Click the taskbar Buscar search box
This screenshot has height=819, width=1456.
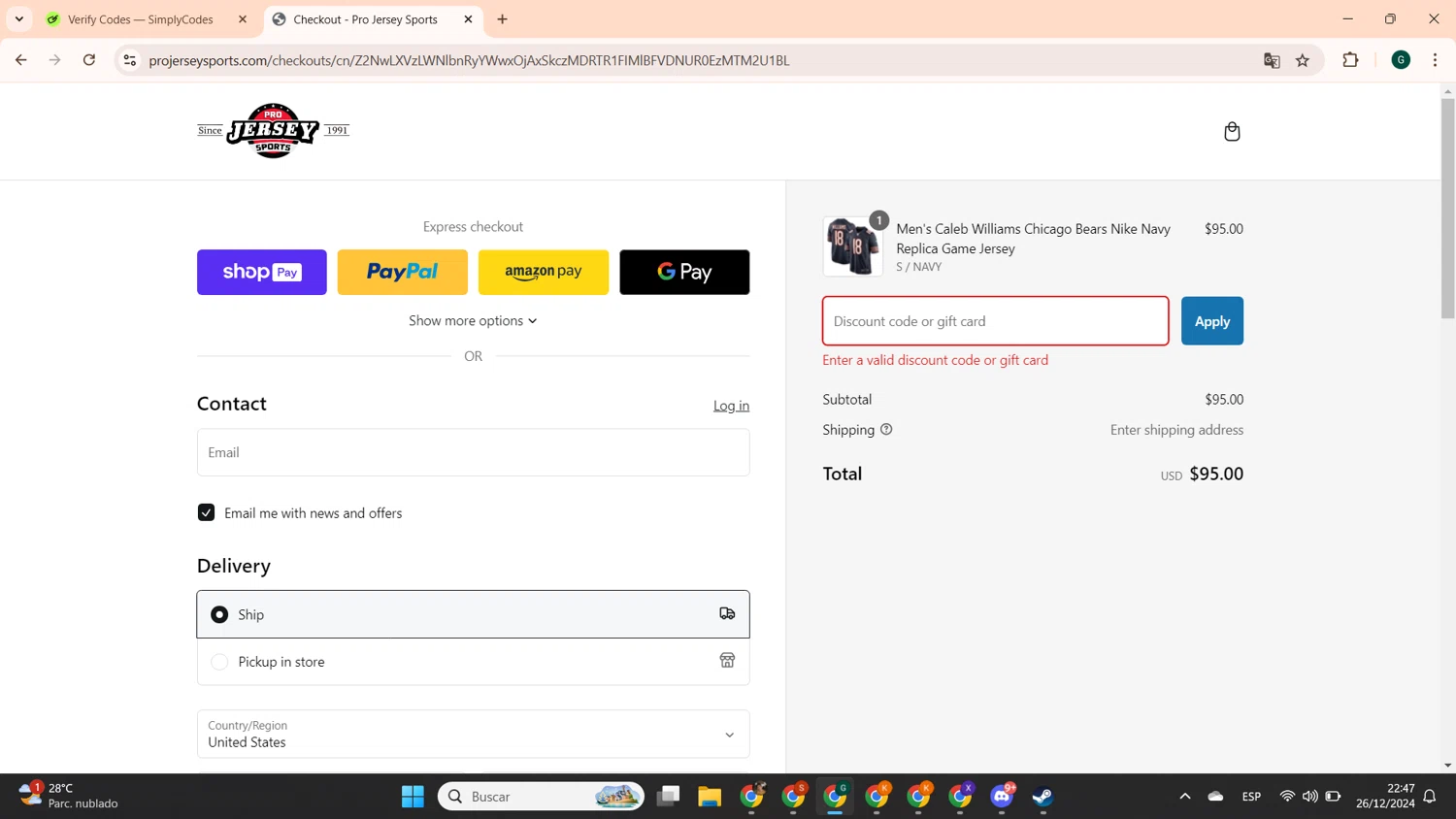[541, 797]
